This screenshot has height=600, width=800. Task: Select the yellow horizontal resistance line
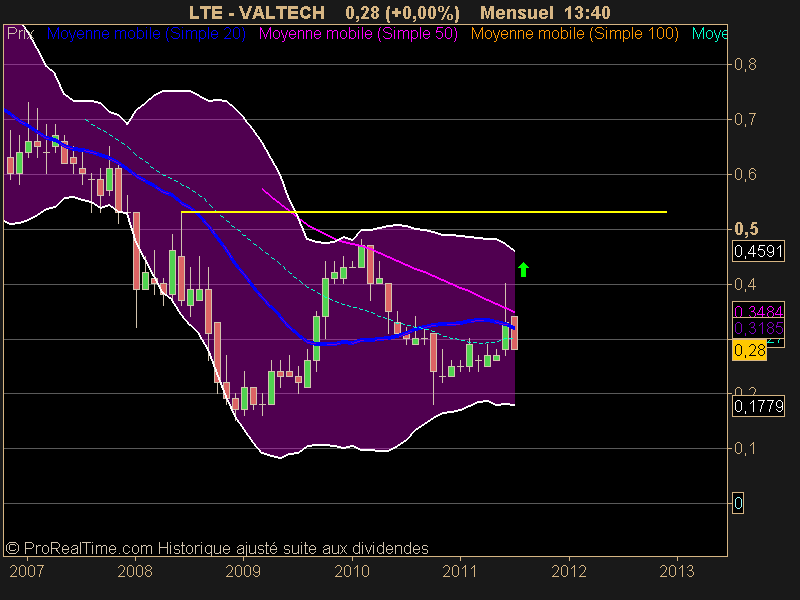(x=423, y=212)
